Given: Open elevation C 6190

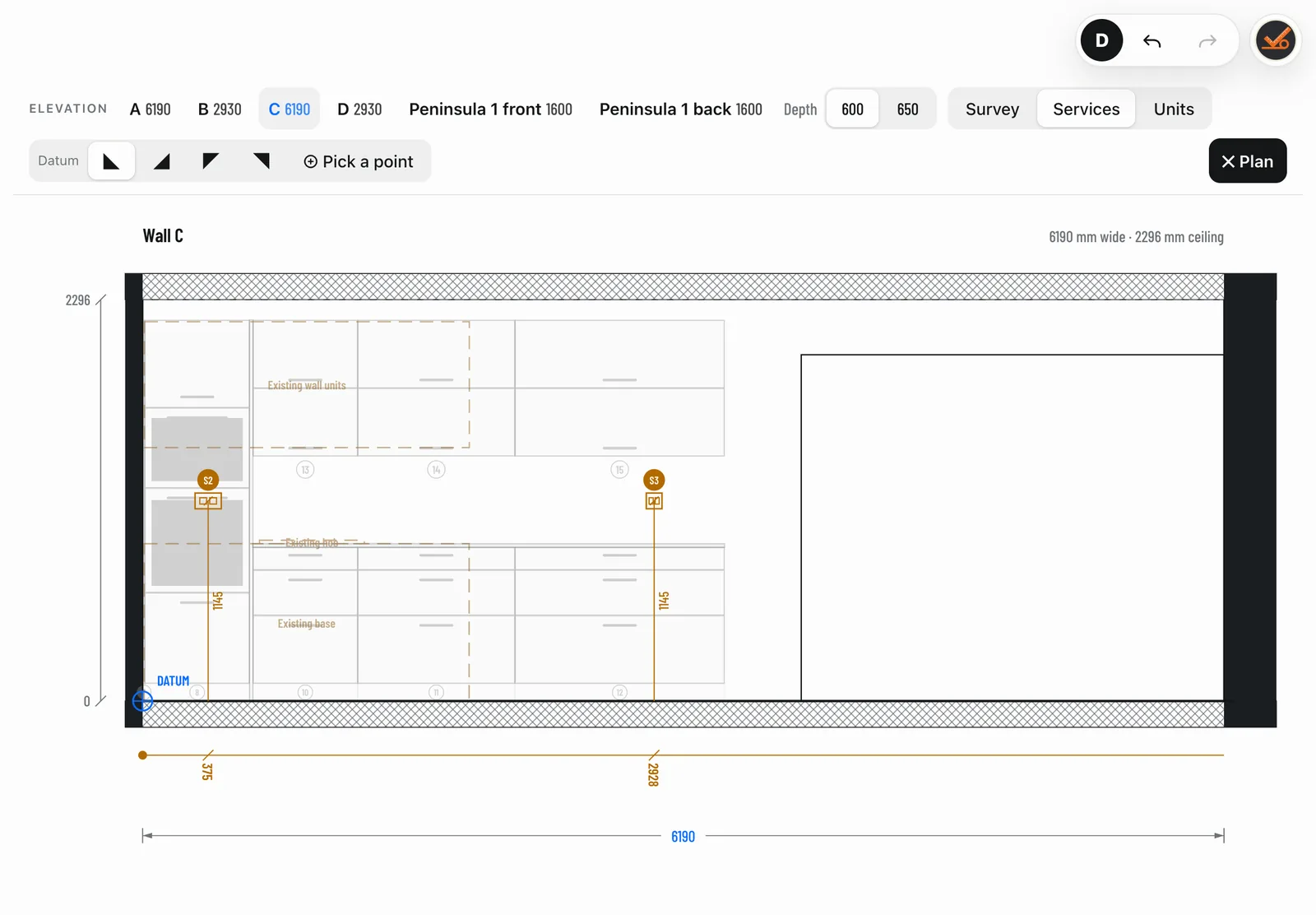Looking at the screenshot, I should 290,109.
